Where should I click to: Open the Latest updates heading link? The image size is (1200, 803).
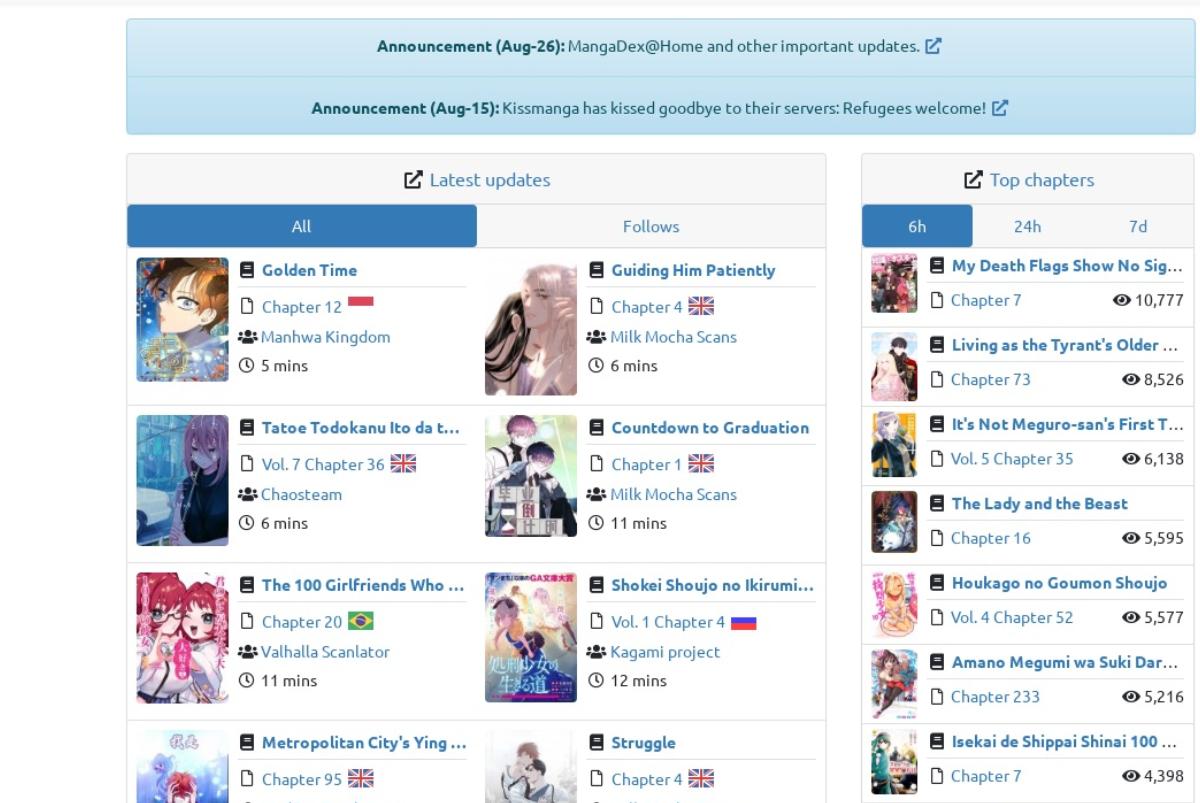pos(490,180)
